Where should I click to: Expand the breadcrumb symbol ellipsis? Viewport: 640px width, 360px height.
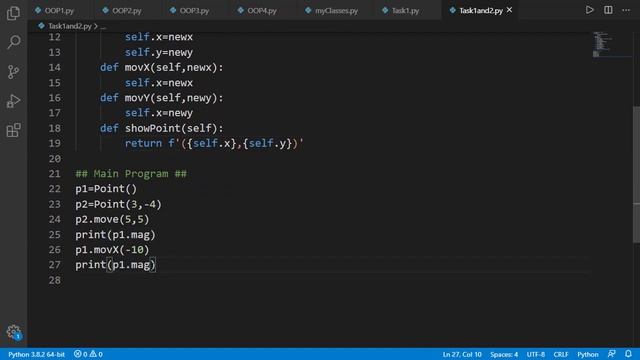tap(103, 27)
